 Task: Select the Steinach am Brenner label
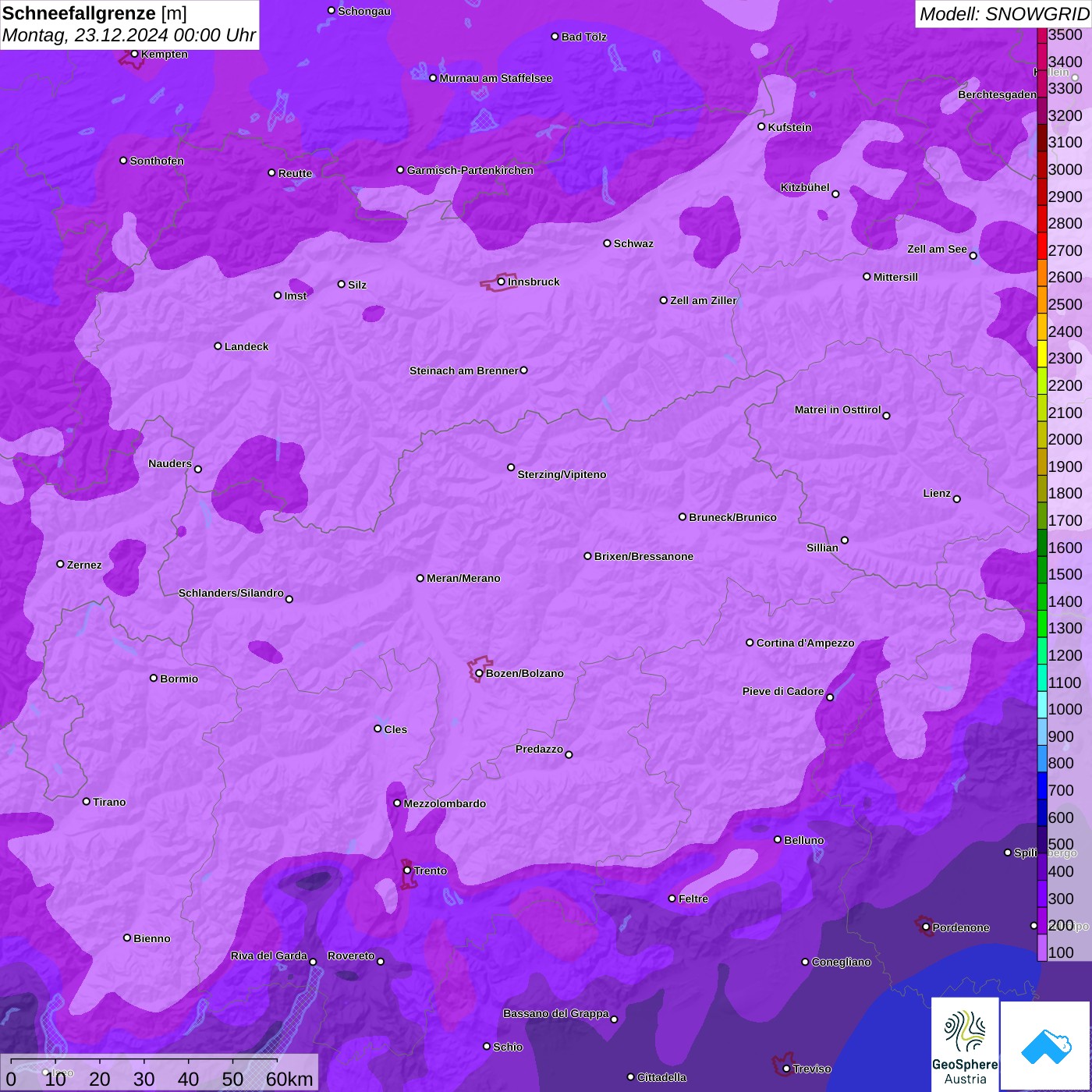tap(463, 370)
